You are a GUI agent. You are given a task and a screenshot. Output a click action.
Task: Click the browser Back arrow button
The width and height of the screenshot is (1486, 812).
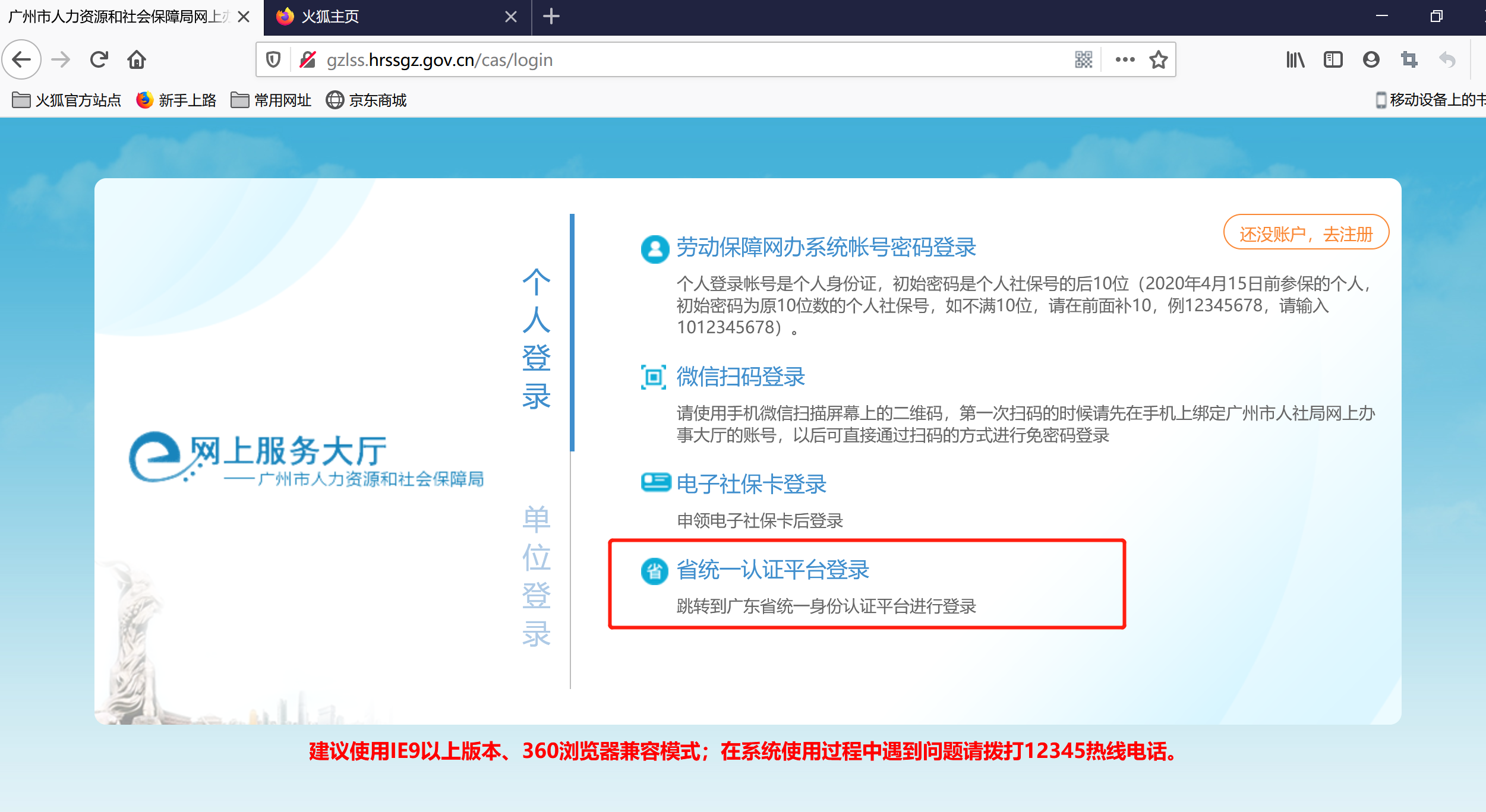click(x=22, y=59)
